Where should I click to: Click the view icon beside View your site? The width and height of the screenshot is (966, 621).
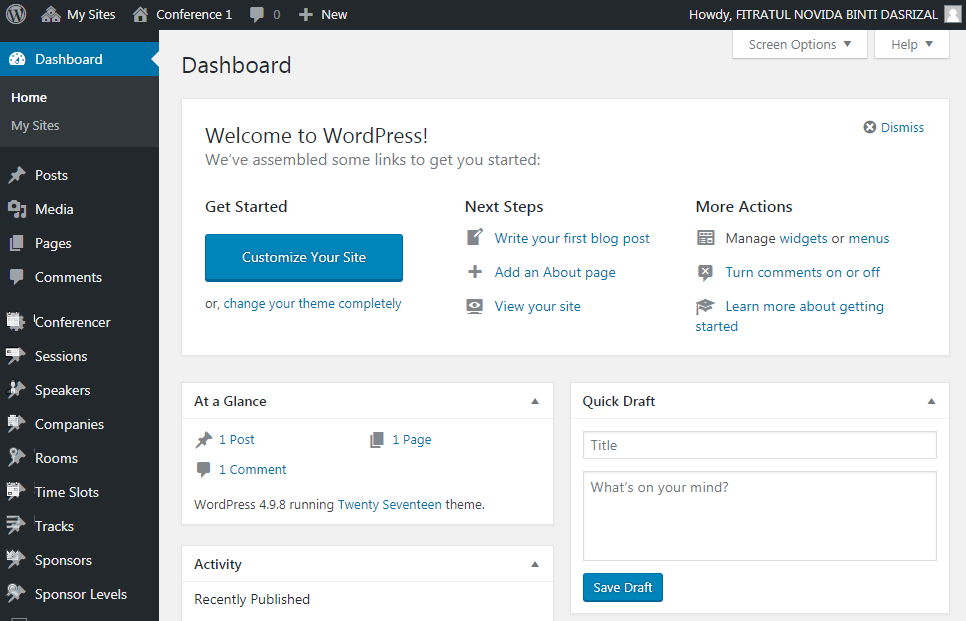coord(474,306)
